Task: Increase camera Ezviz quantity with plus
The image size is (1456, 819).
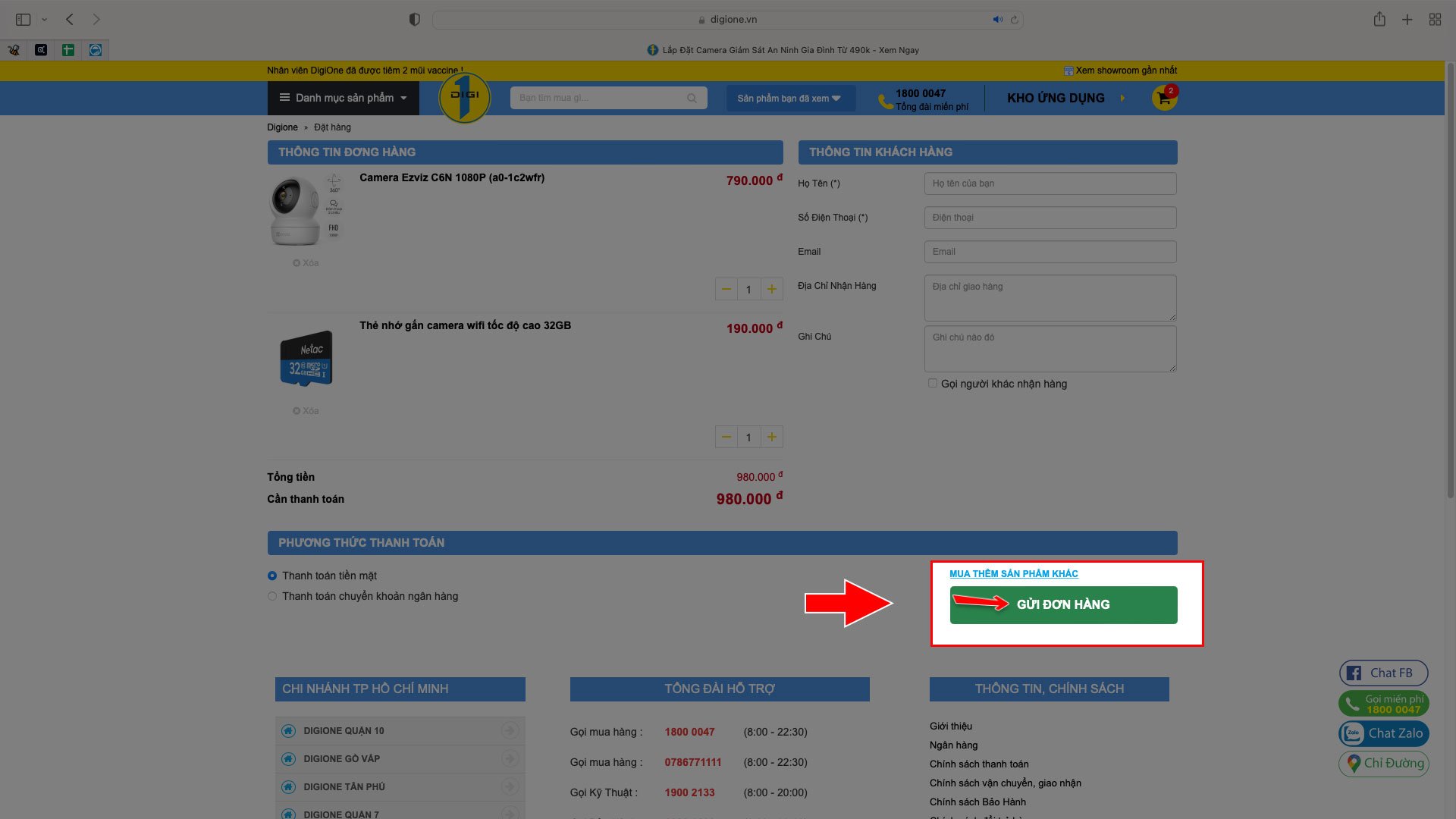Action: pyautogui.click(x=771, y=289)
